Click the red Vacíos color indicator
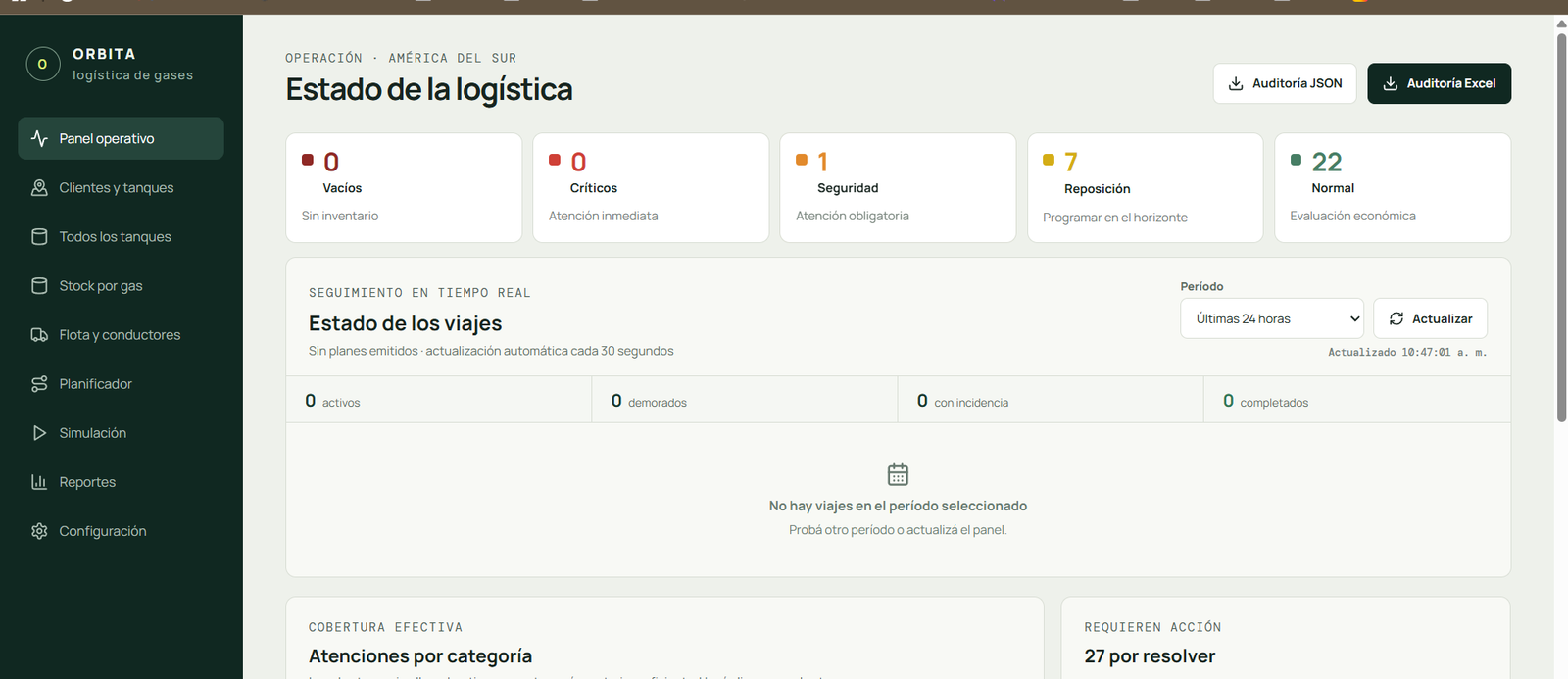1568x679 pixels. tap(308, 160)
